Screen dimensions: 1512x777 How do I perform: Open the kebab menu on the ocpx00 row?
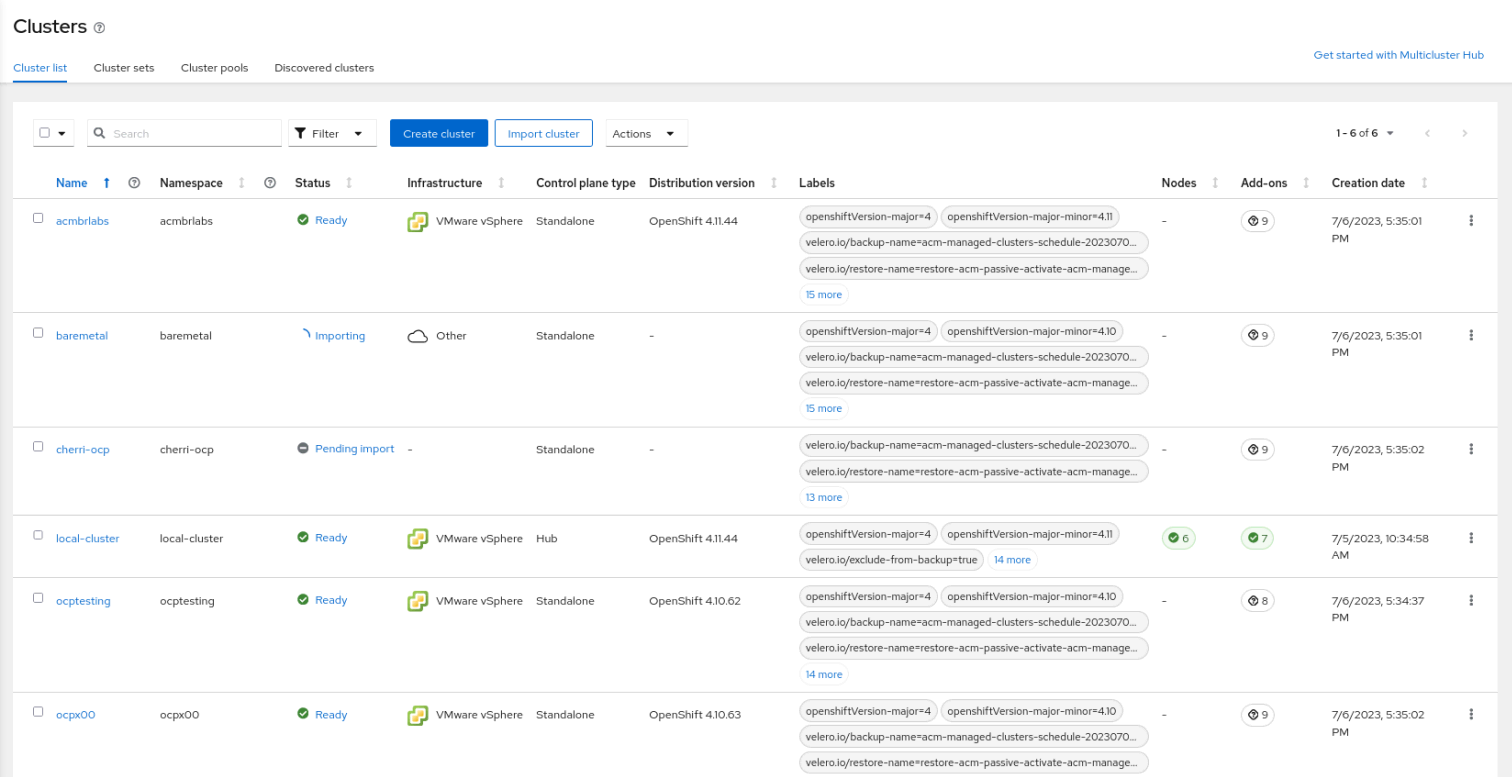coord(1471,714)
